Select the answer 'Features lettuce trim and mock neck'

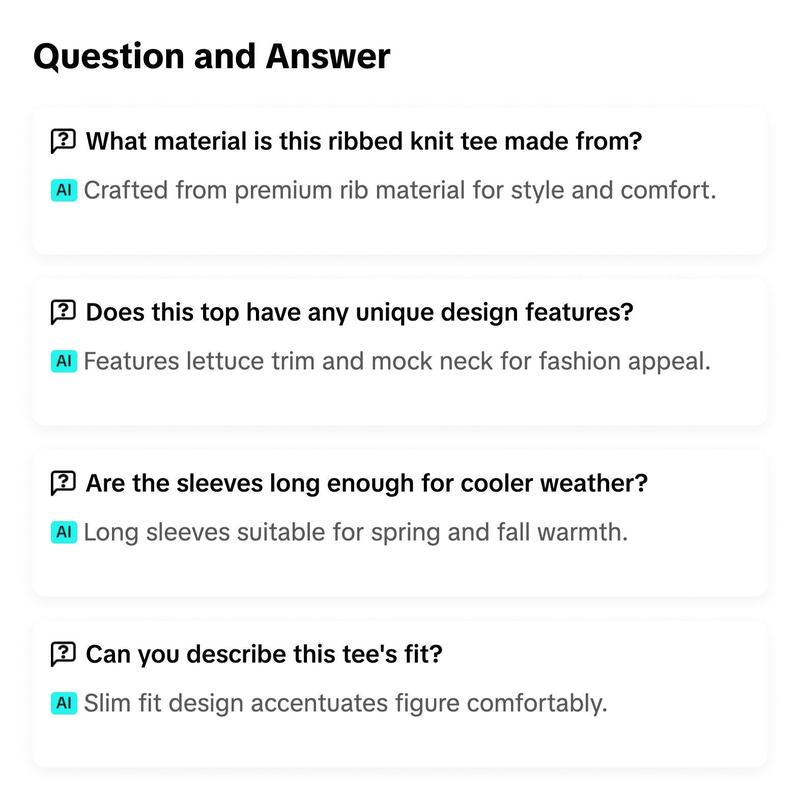pyautogui.click(x=397, y=361)
